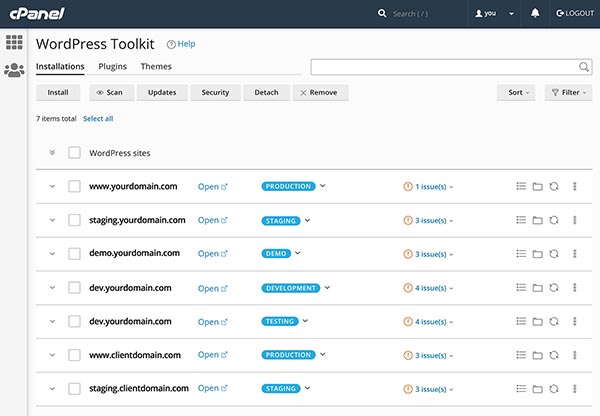Open folder icon for demo.yourdomain.com

coord(538,254)
